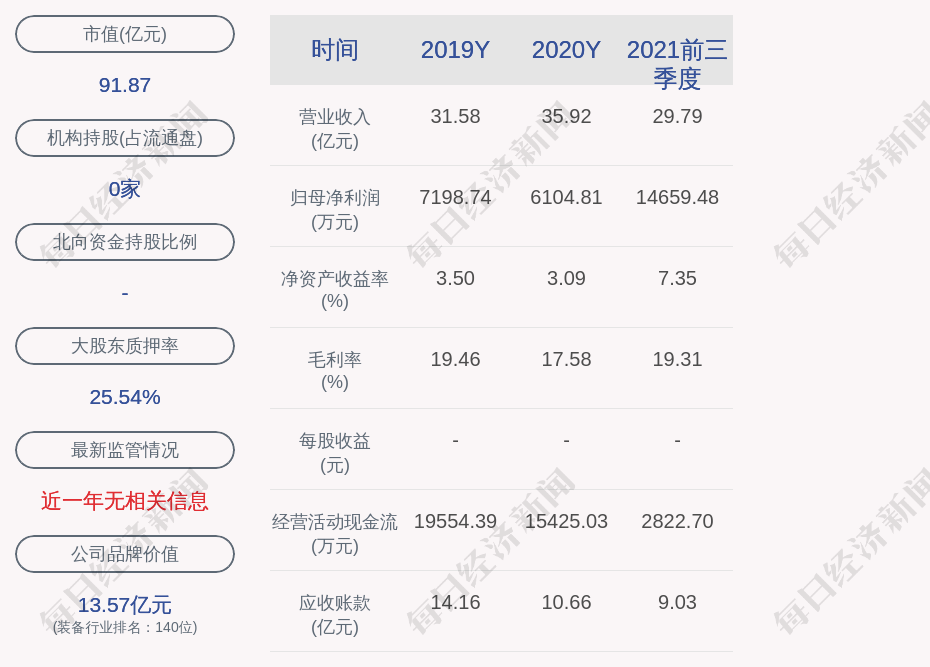Select the 营业收入 row label

click(x=335, y=129)
